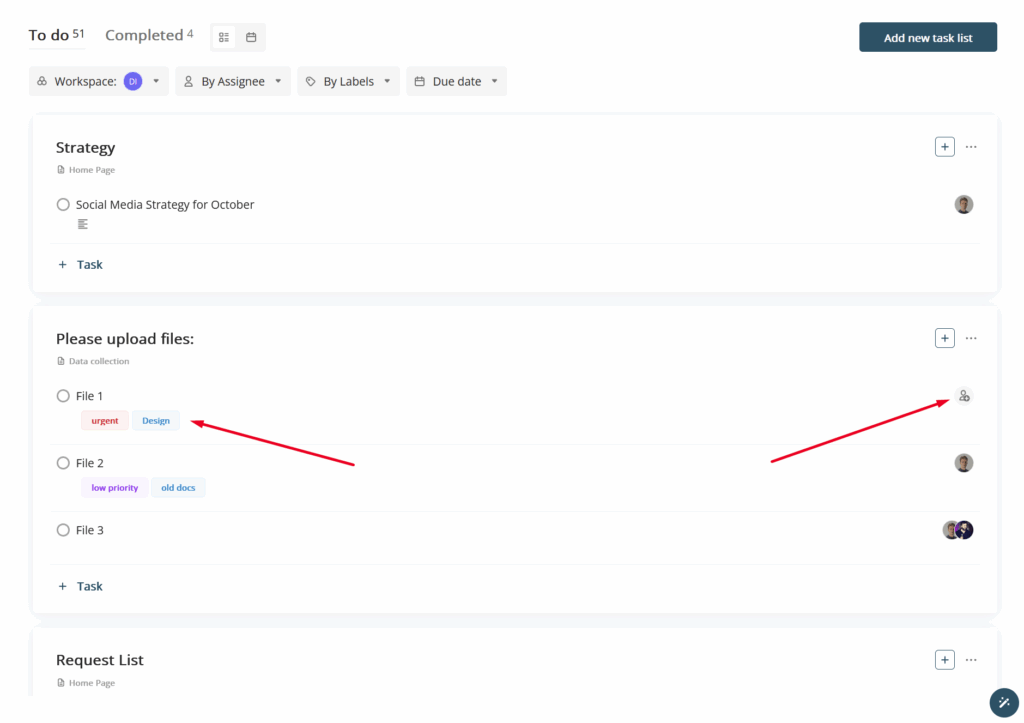
Task: Click + Task under the Strategy list
Action: 81,265
